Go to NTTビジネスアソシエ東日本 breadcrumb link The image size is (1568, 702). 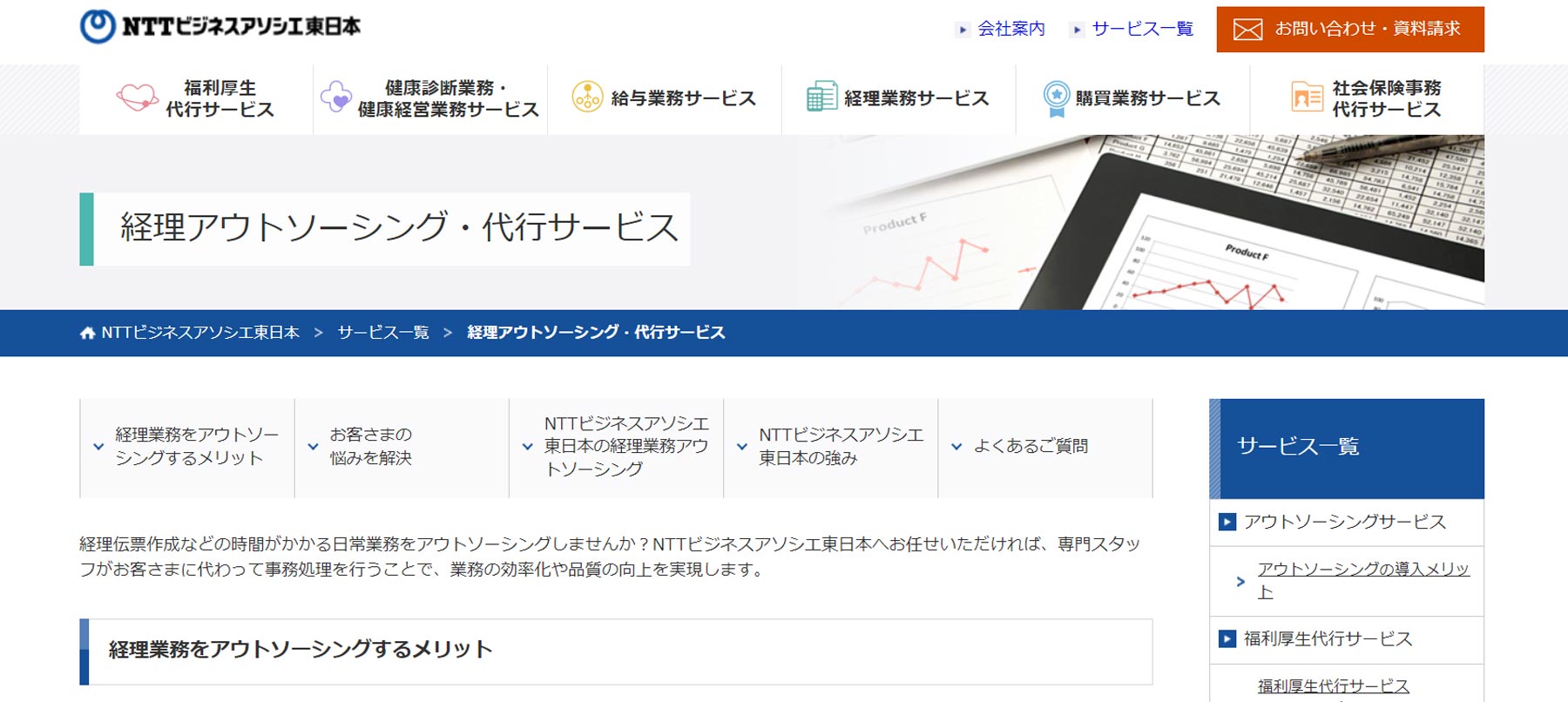tap(200, 333)
